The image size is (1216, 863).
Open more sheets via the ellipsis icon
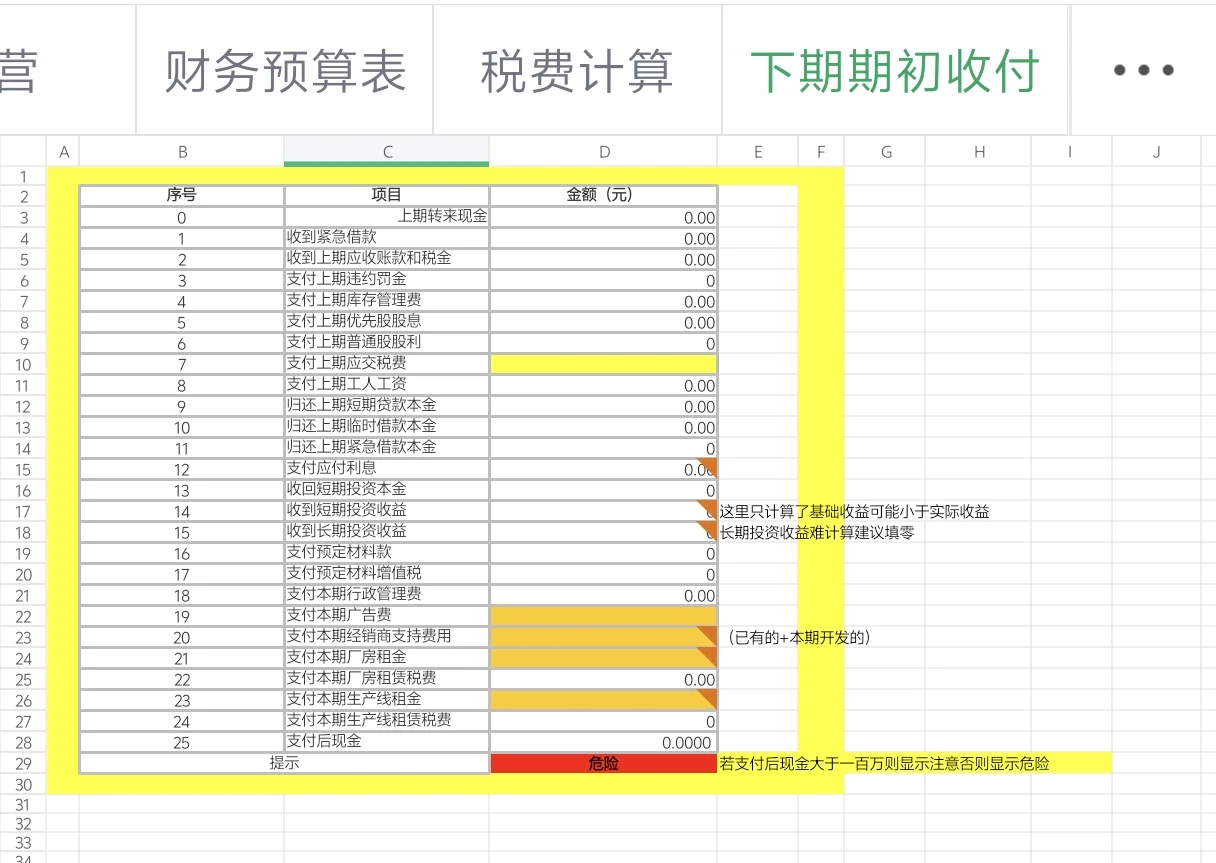[1143, 69]
